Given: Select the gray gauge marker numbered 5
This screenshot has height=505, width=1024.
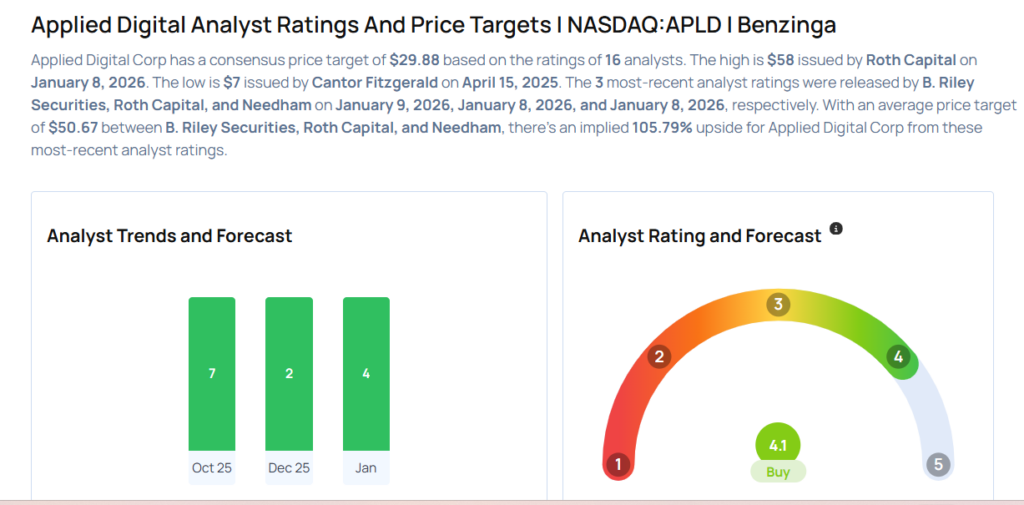Looking at the screenshot, I should pyautogui.click(x=937, y=464).
